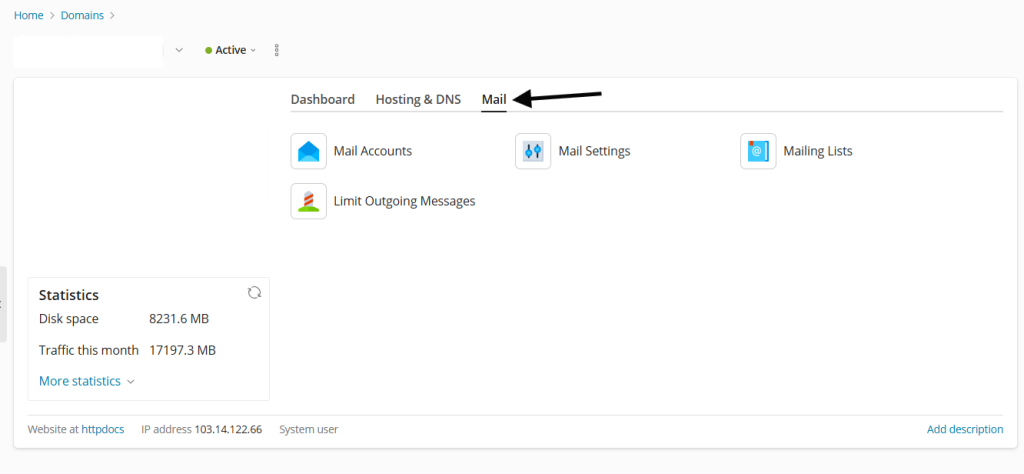This screenshot has height=474, width=1024.
Task: Click the Mailing Lists text label
Action: [817, 151]
